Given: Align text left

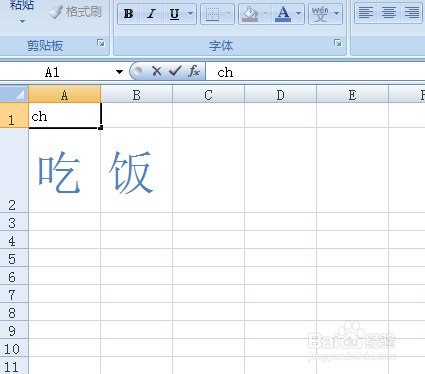Looking at the screenshot, I should coord(366,13).
